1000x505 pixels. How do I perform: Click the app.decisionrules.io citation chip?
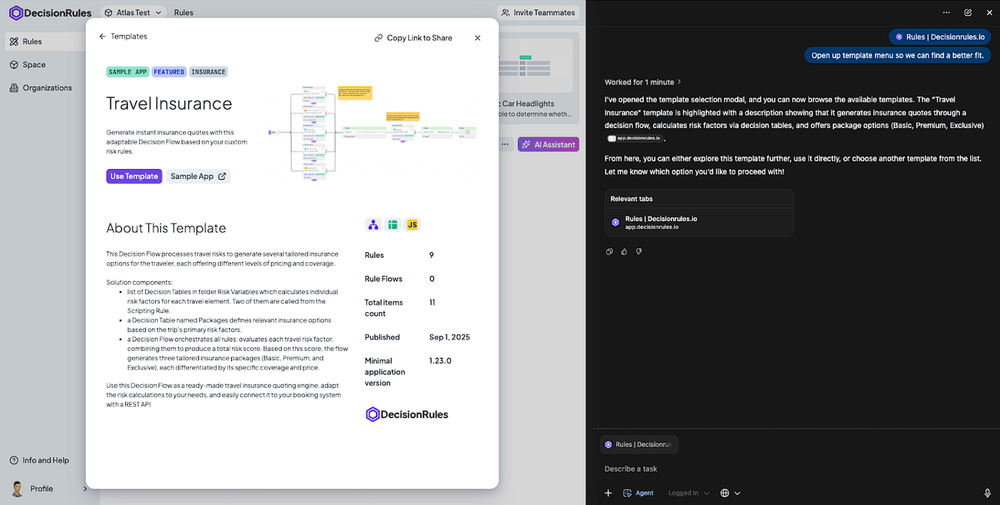635,138
